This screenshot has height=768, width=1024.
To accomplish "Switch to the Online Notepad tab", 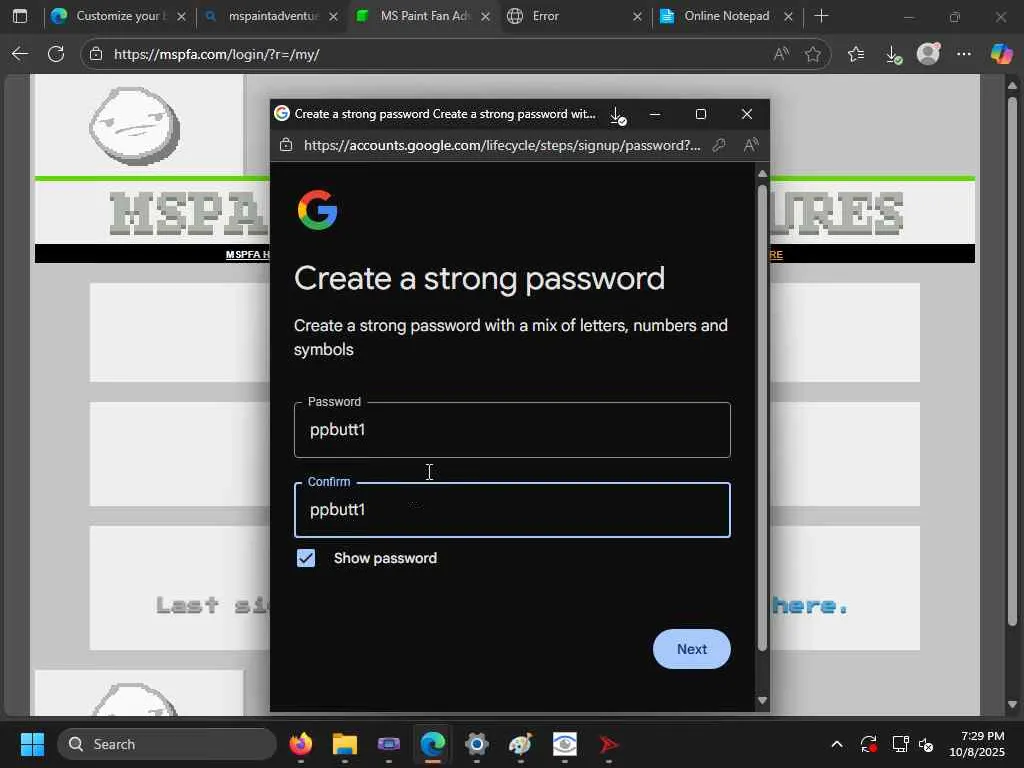I will point(726,16).
